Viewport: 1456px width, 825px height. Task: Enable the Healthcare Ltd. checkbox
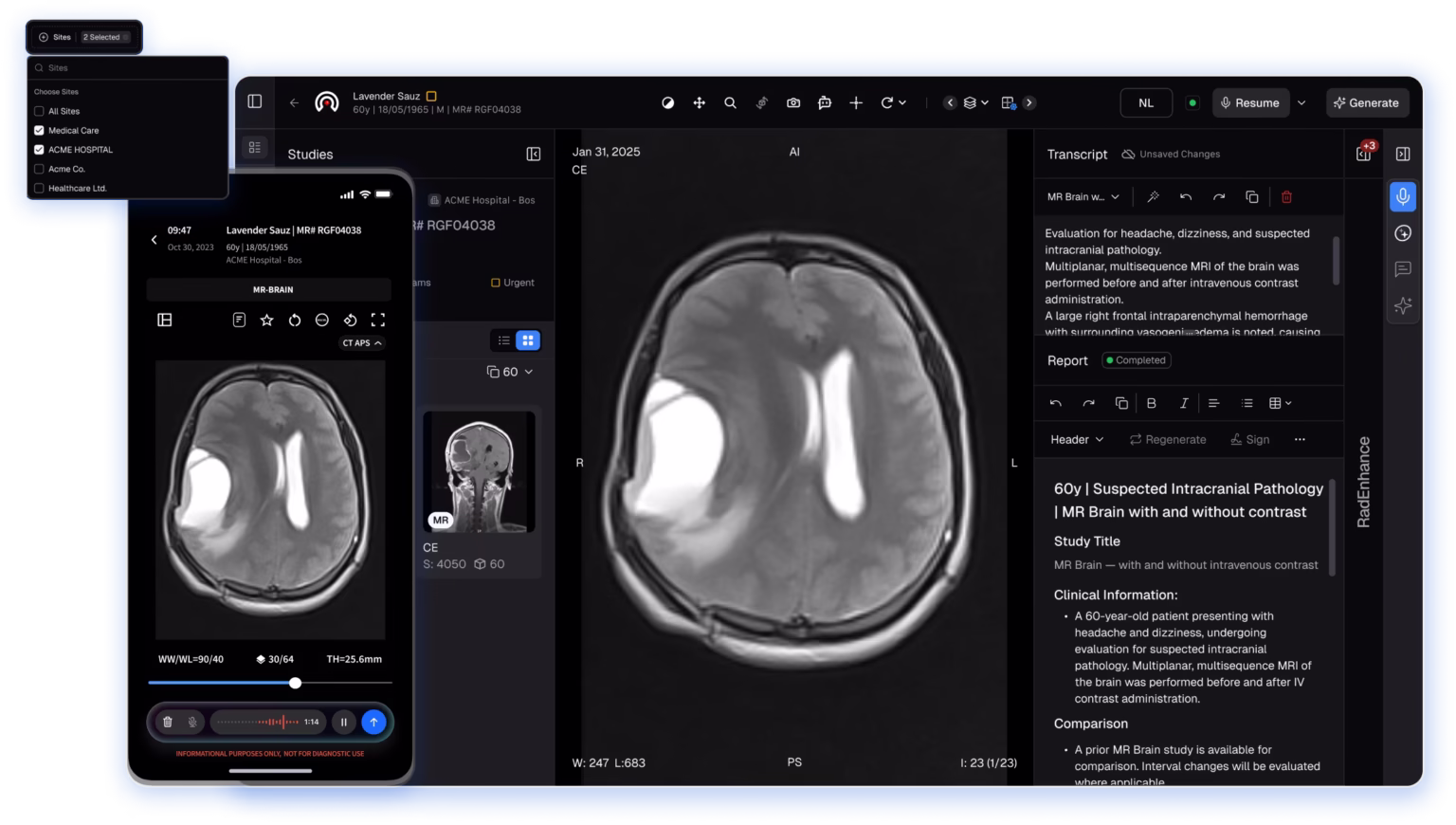coord(40,189)
